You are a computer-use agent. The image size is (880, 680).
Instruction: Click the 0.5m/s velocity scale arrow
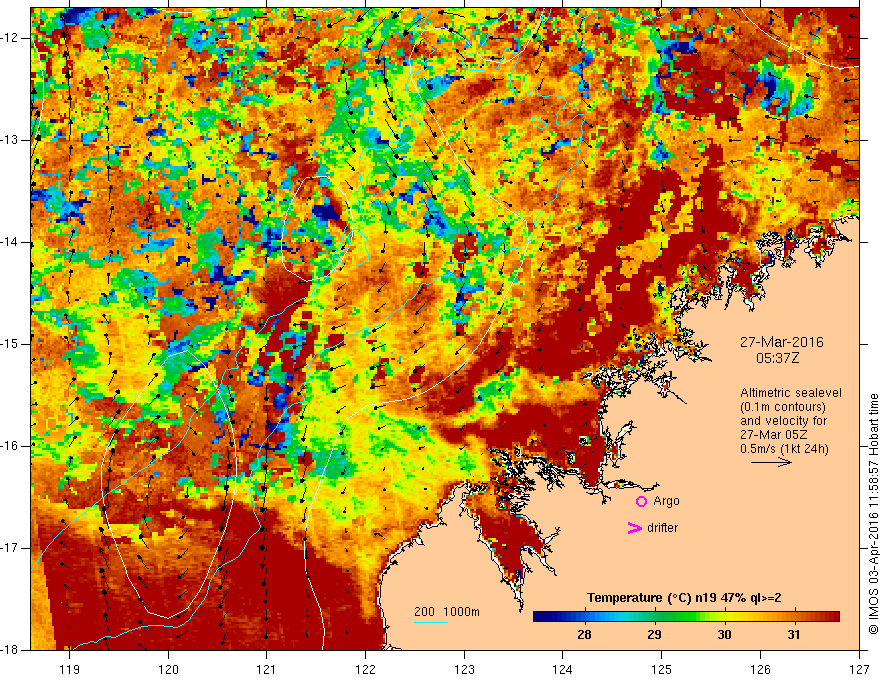[x=771, y=463]
